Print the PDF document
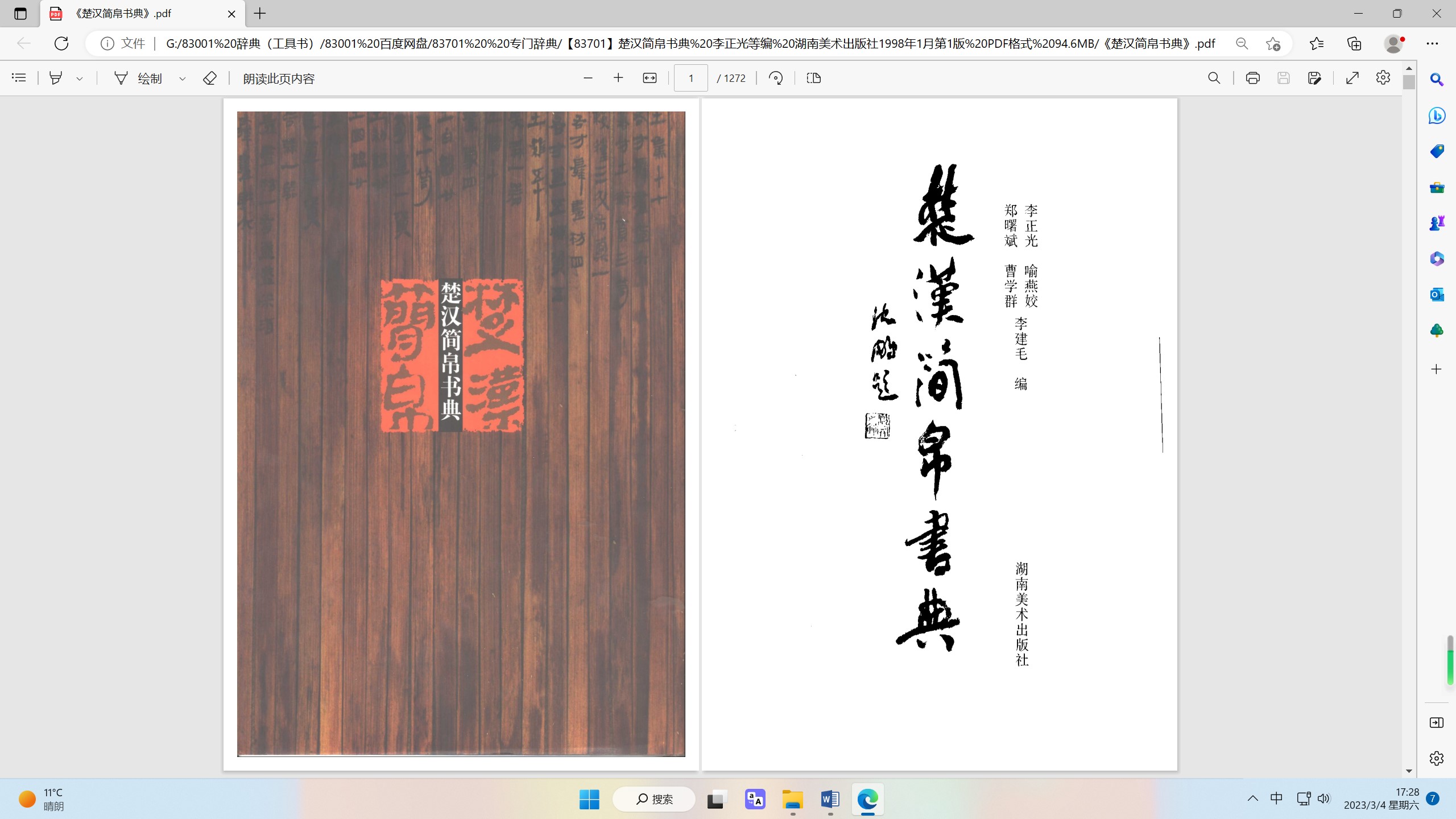 coord(1252,78)
